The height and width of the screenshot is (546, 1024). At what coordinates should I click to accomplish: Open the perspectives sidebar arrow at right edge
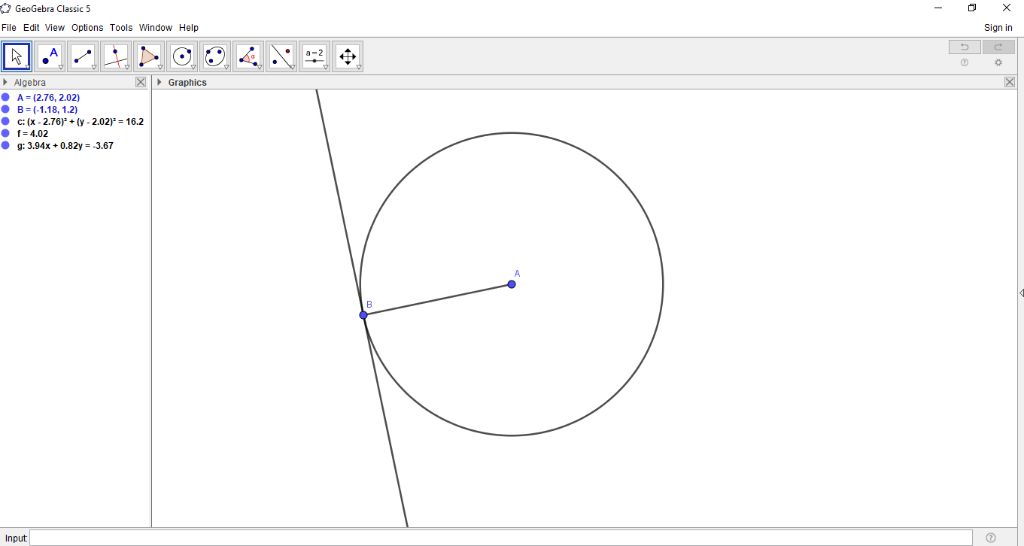(x=1021, y=293)
